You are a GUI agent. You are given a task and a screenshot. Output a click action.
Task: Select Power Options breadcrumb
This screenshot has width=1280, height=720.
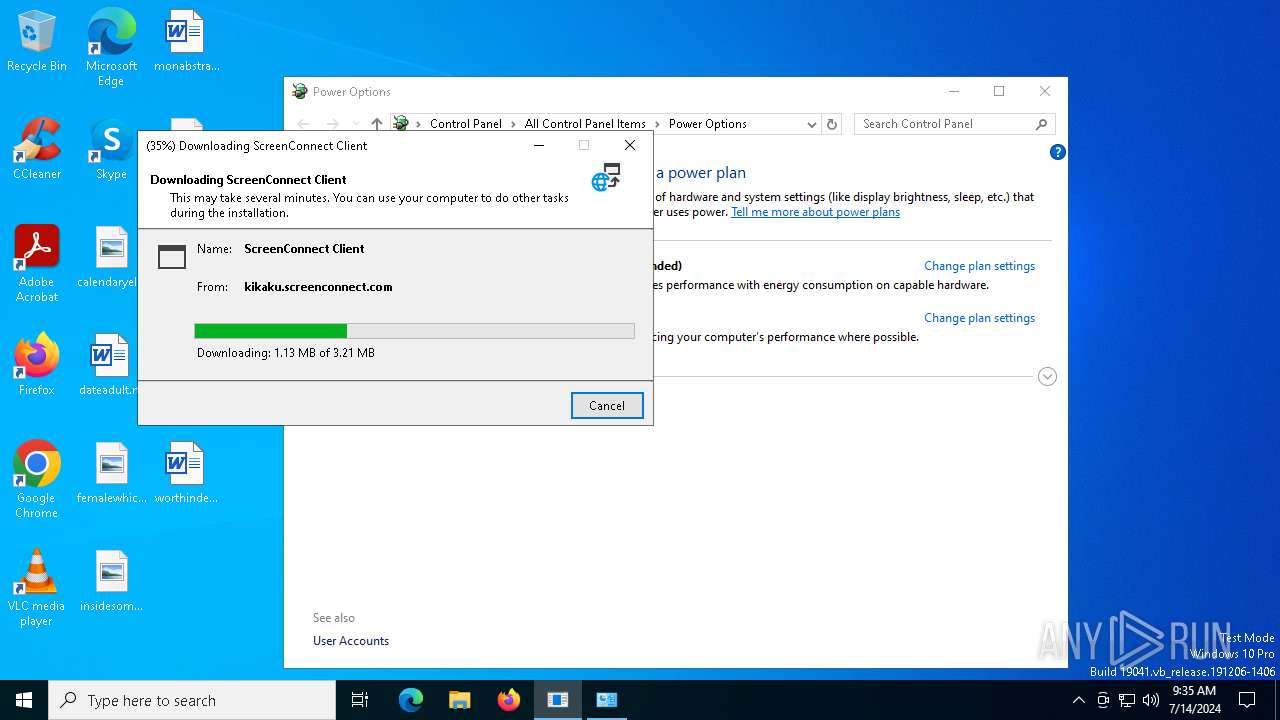707,124
